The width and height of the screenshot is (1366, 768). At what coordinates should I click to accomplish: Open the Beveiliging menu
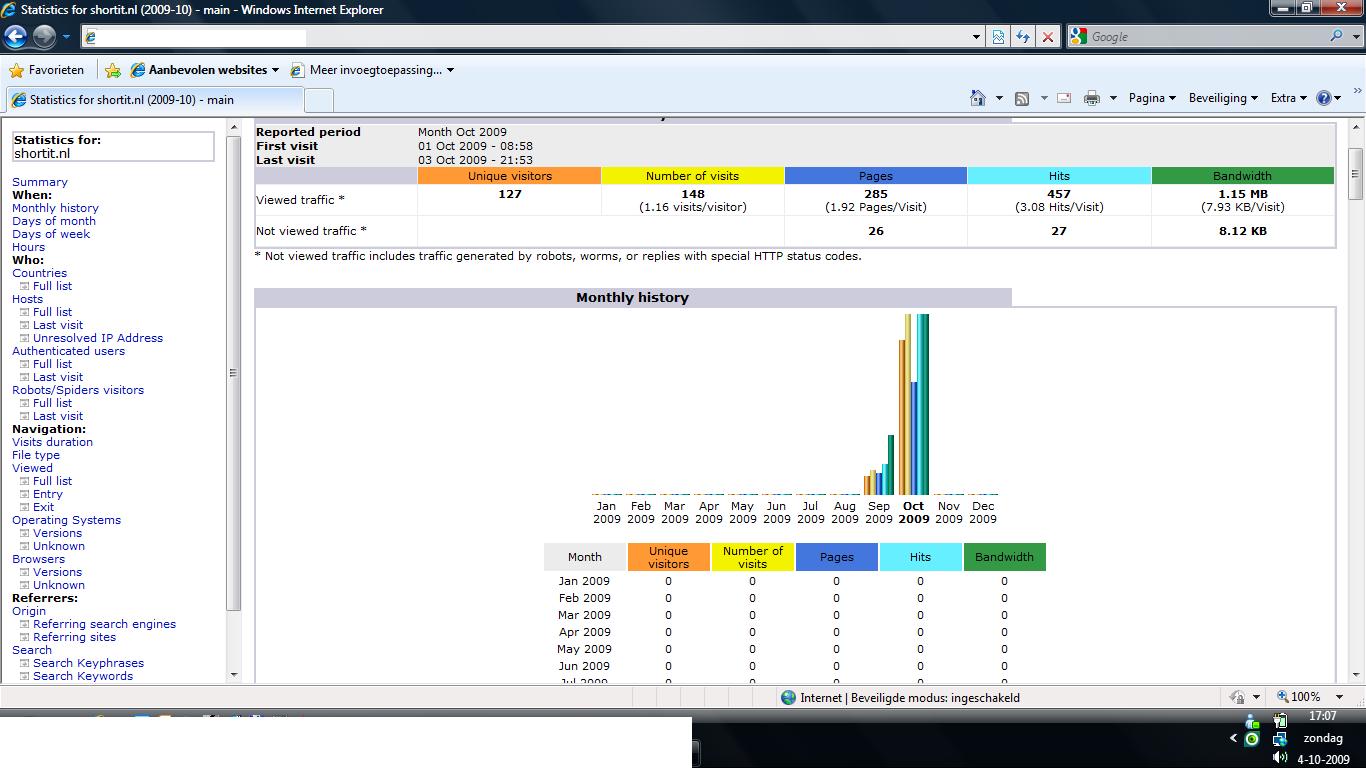tap(1223, 98)
